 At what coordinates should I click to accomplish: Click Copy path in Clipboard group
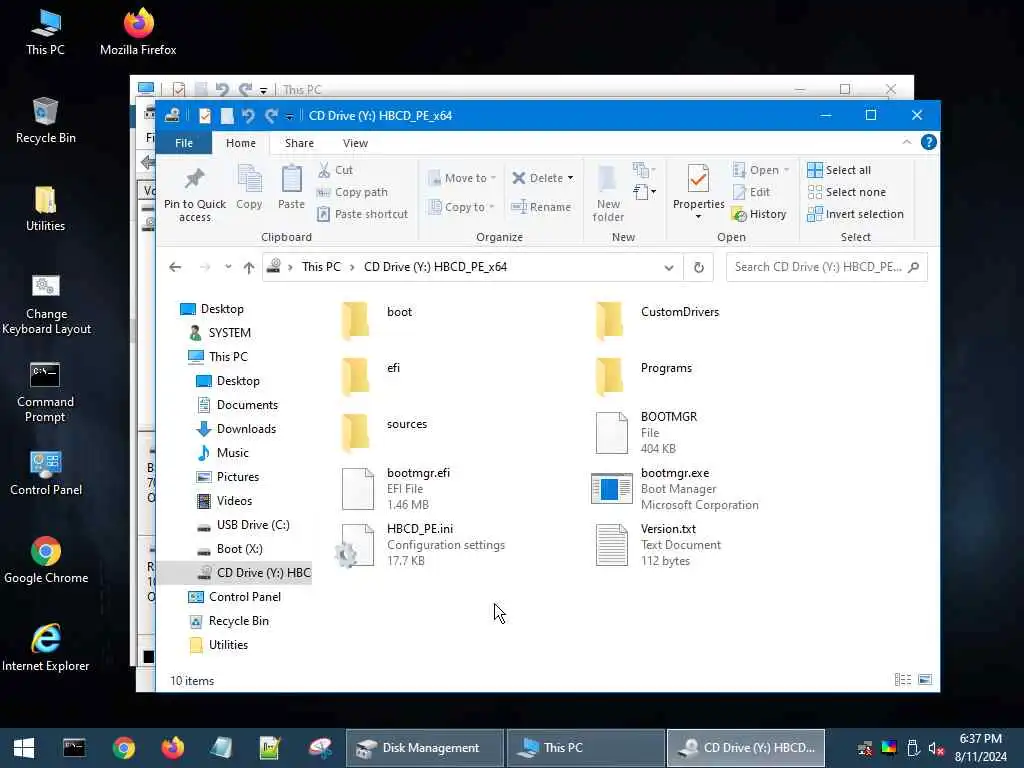point(352,192)
